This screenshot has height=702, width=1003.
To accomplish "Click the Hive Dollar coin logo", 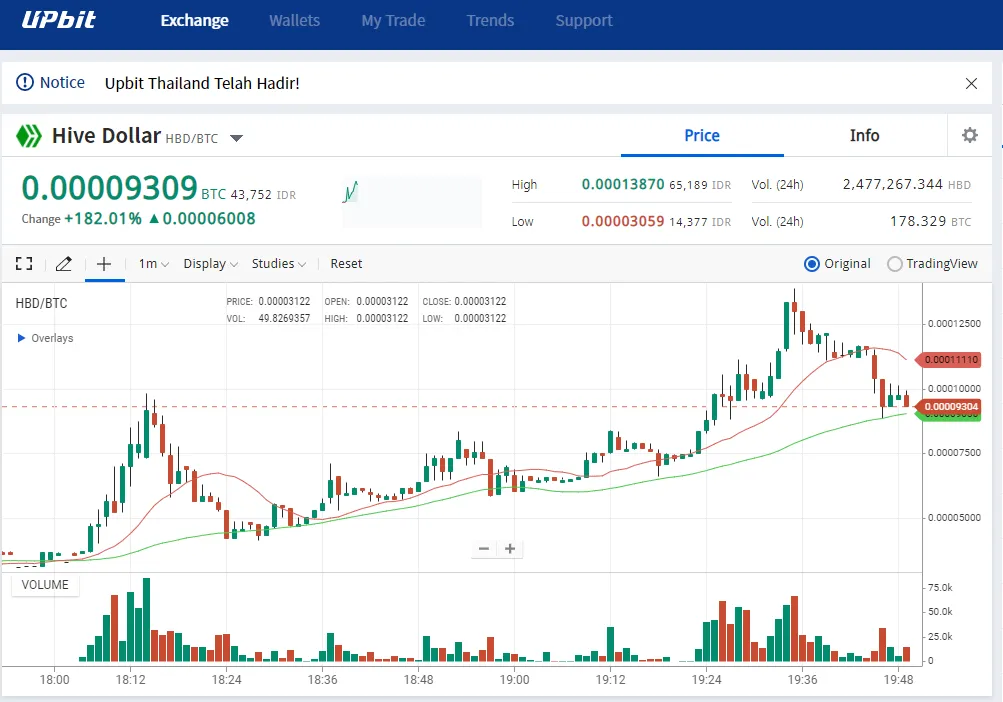I will click(x=29, y=136).
